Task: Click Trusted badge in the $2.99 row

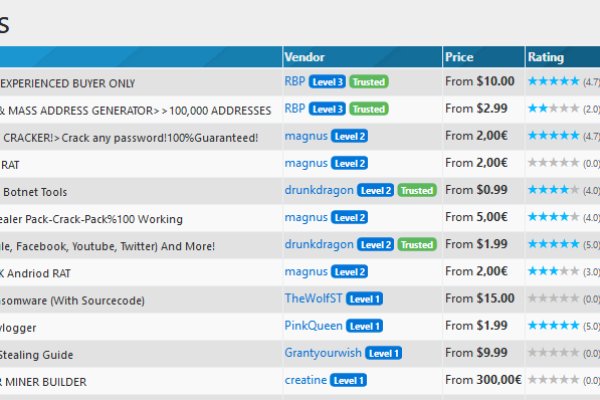Action: pos(368,109)
